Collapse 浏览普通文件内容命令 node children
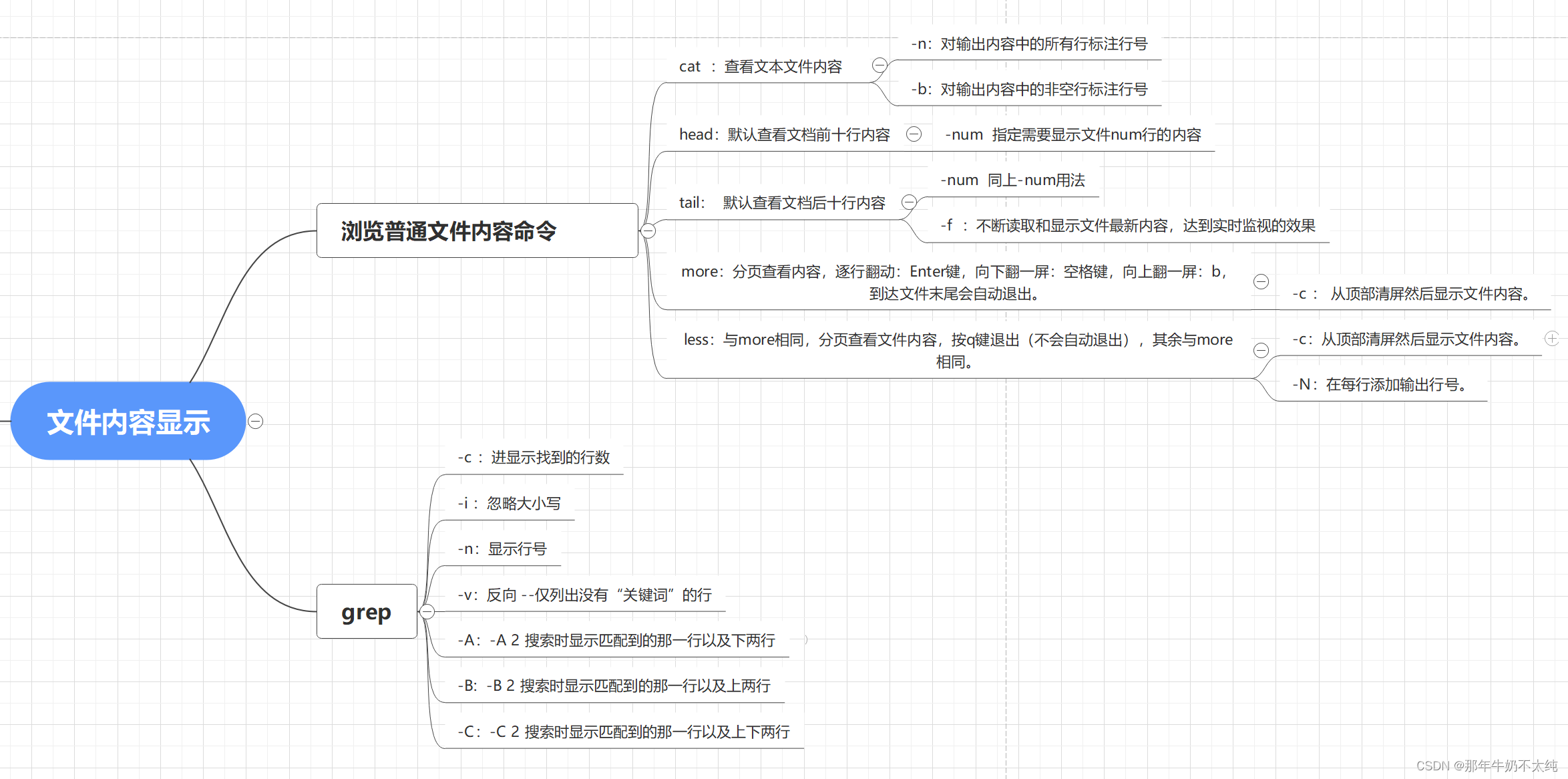Viewport: 1568px width, 779px height. [x=648, y=231]
